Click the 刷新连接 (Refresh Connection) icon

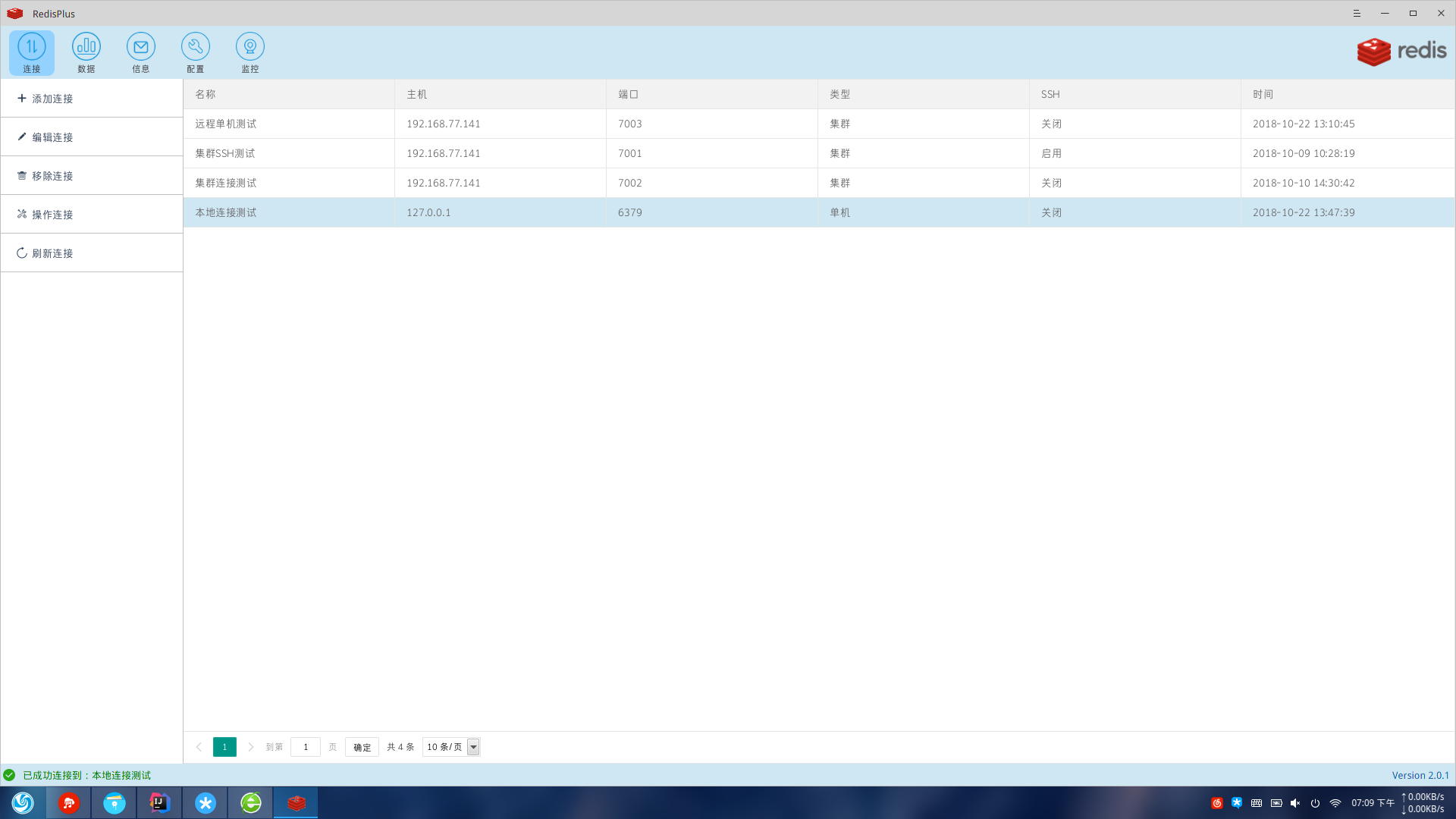pyautogui.click(x=21, y=253)
